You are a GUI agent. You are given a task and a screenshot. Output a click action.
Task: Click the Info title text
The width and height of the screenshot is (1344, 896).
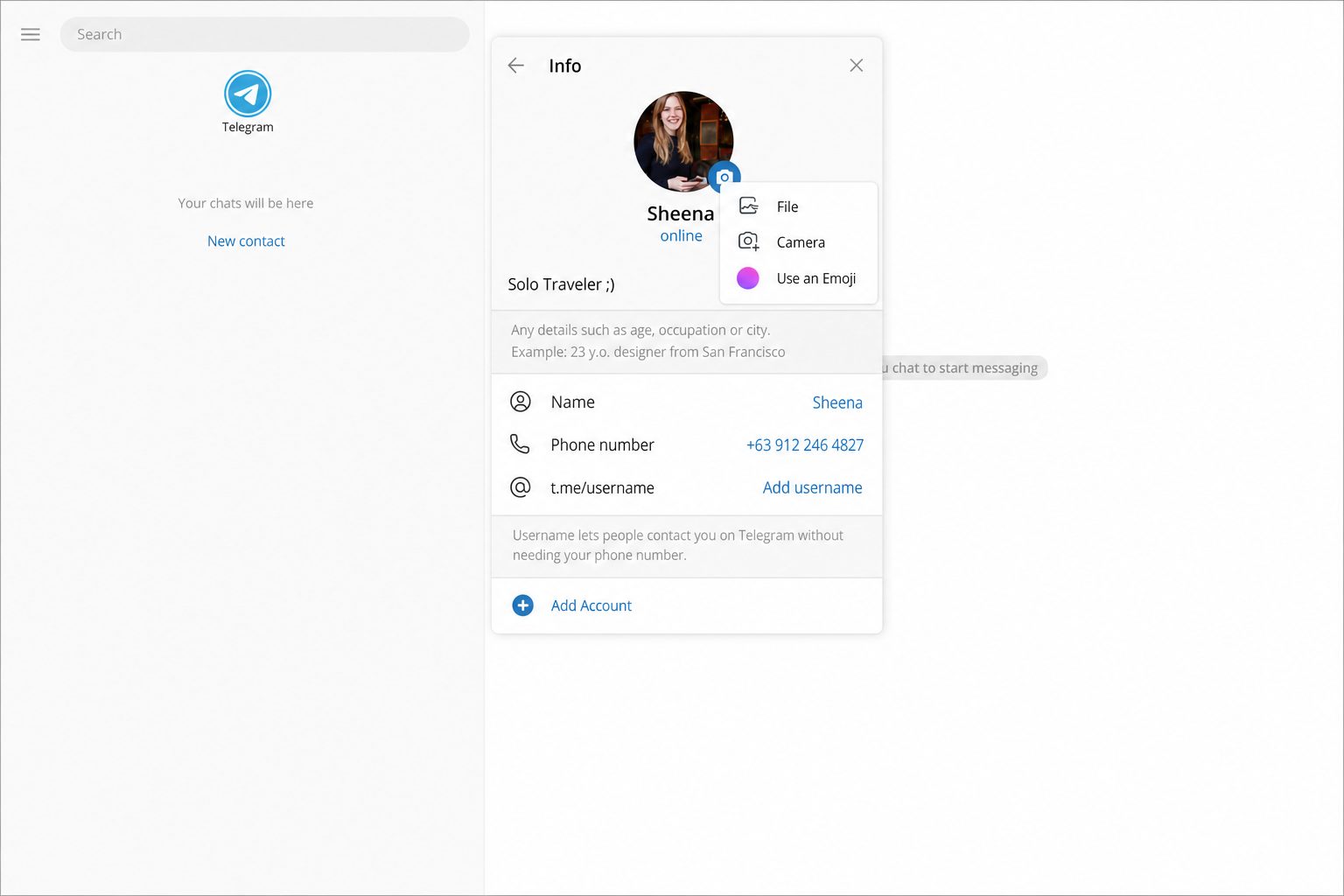tap(565, 66)
